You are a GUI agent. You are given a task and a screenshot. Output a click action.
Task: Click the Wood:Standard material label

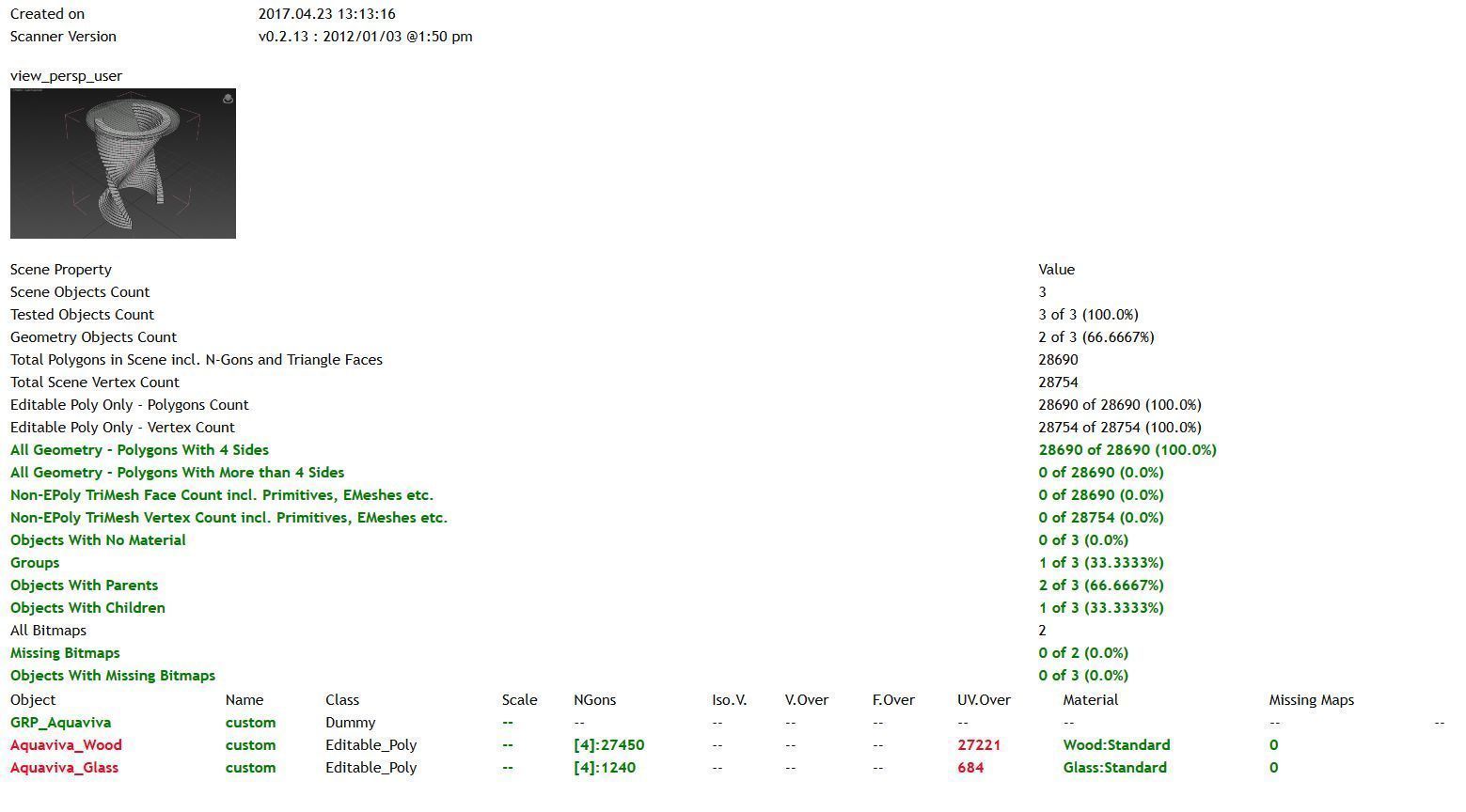pos(1116,745)
